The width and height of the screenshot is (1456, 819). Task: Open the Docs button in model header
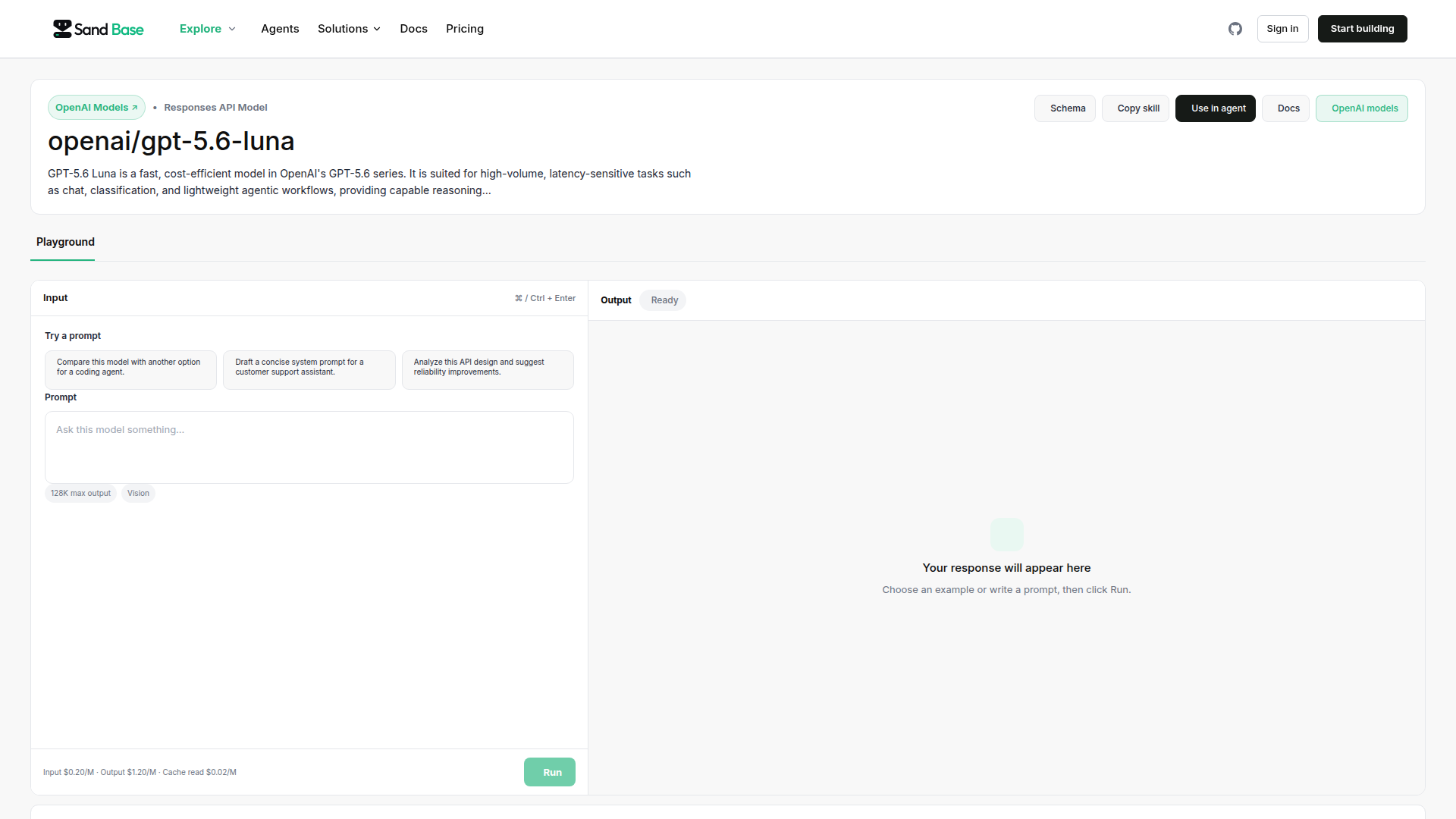tap(1285, 108)
